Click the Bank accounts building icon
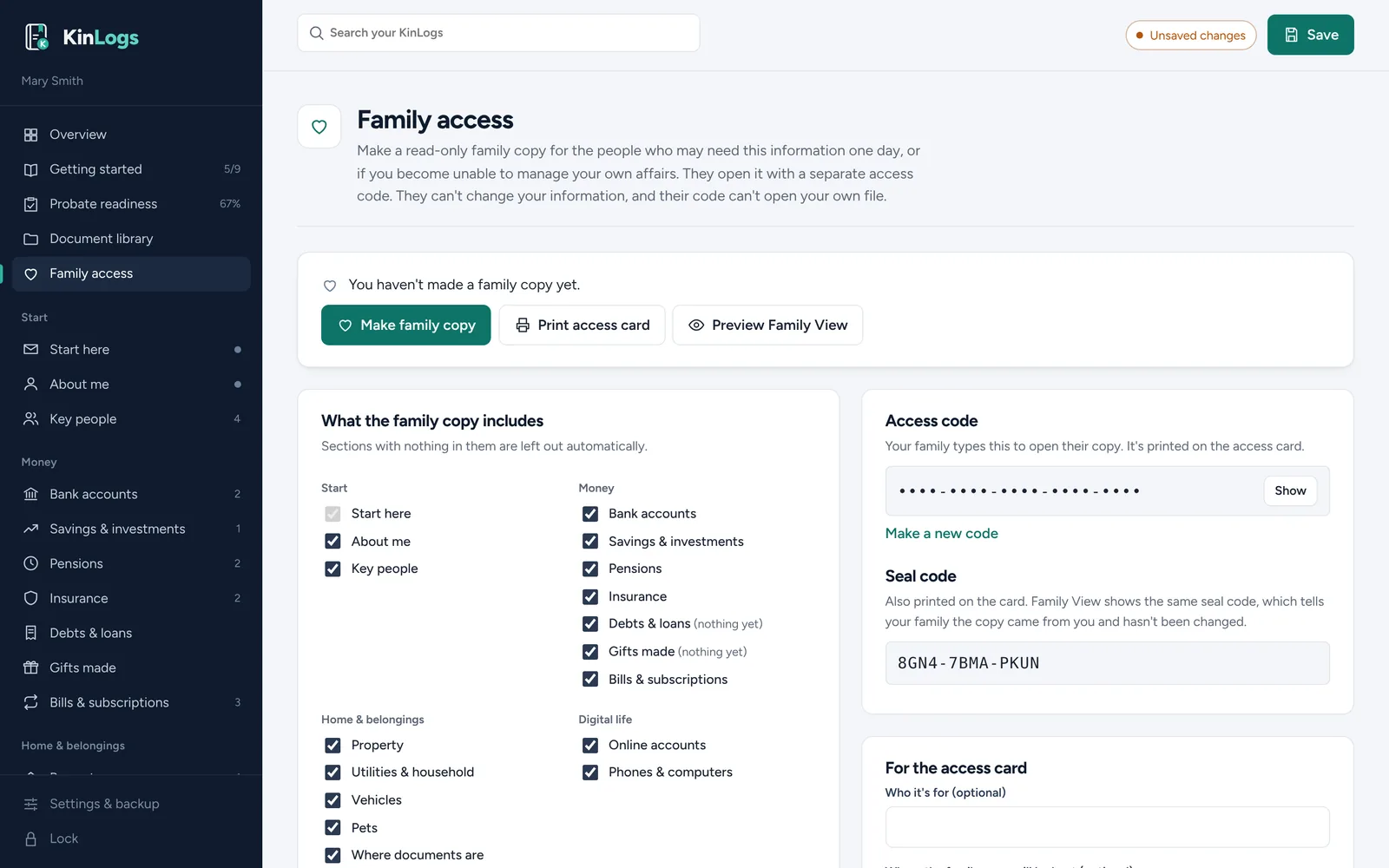The height and width of the screenshot is (868, 1389). pos(31,495)
